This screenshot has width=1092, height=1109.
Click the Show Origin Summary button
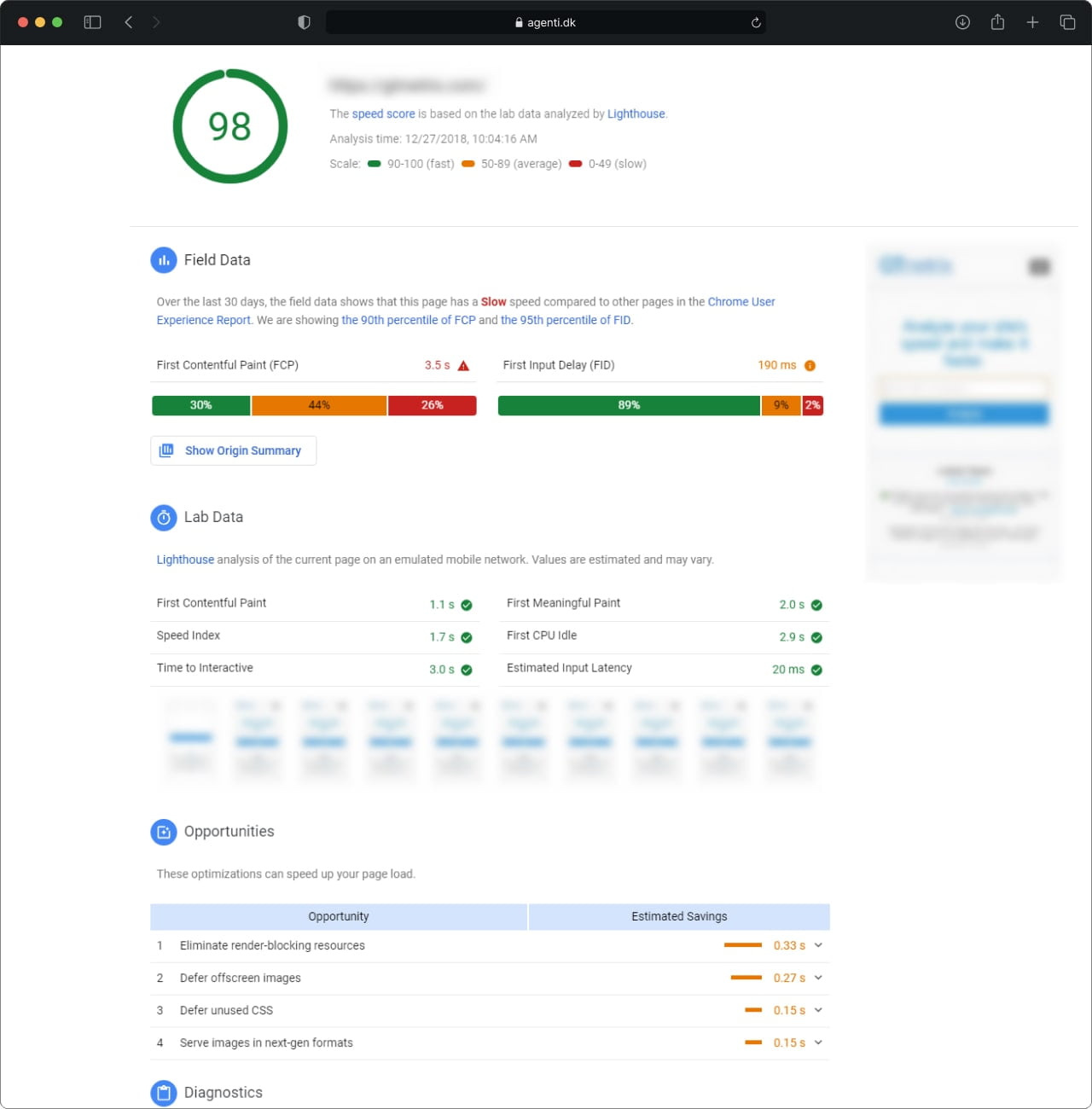click(x=233, y=450)
